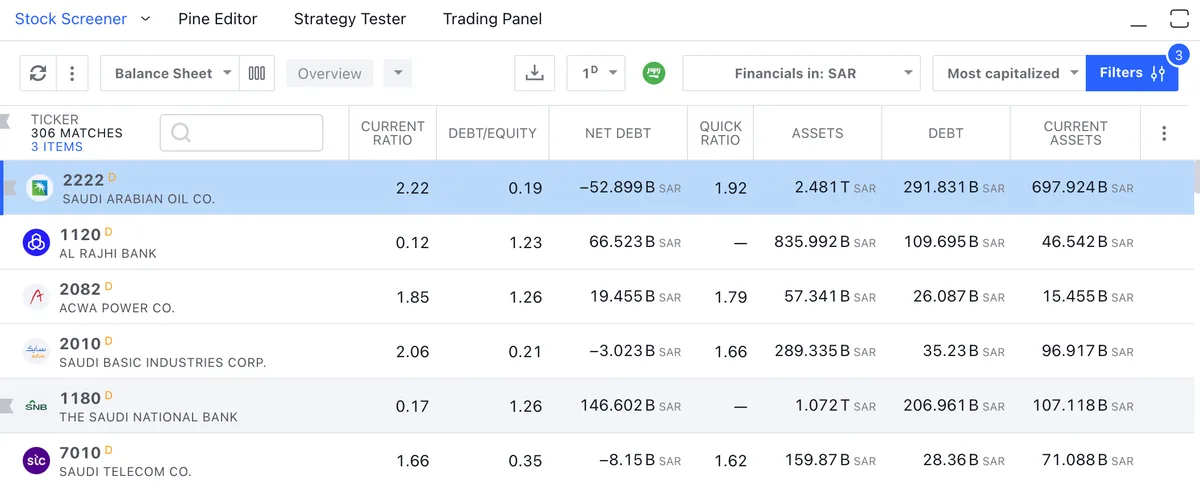
Task: Open the Filters sliders button
Action: point(1132,73)
